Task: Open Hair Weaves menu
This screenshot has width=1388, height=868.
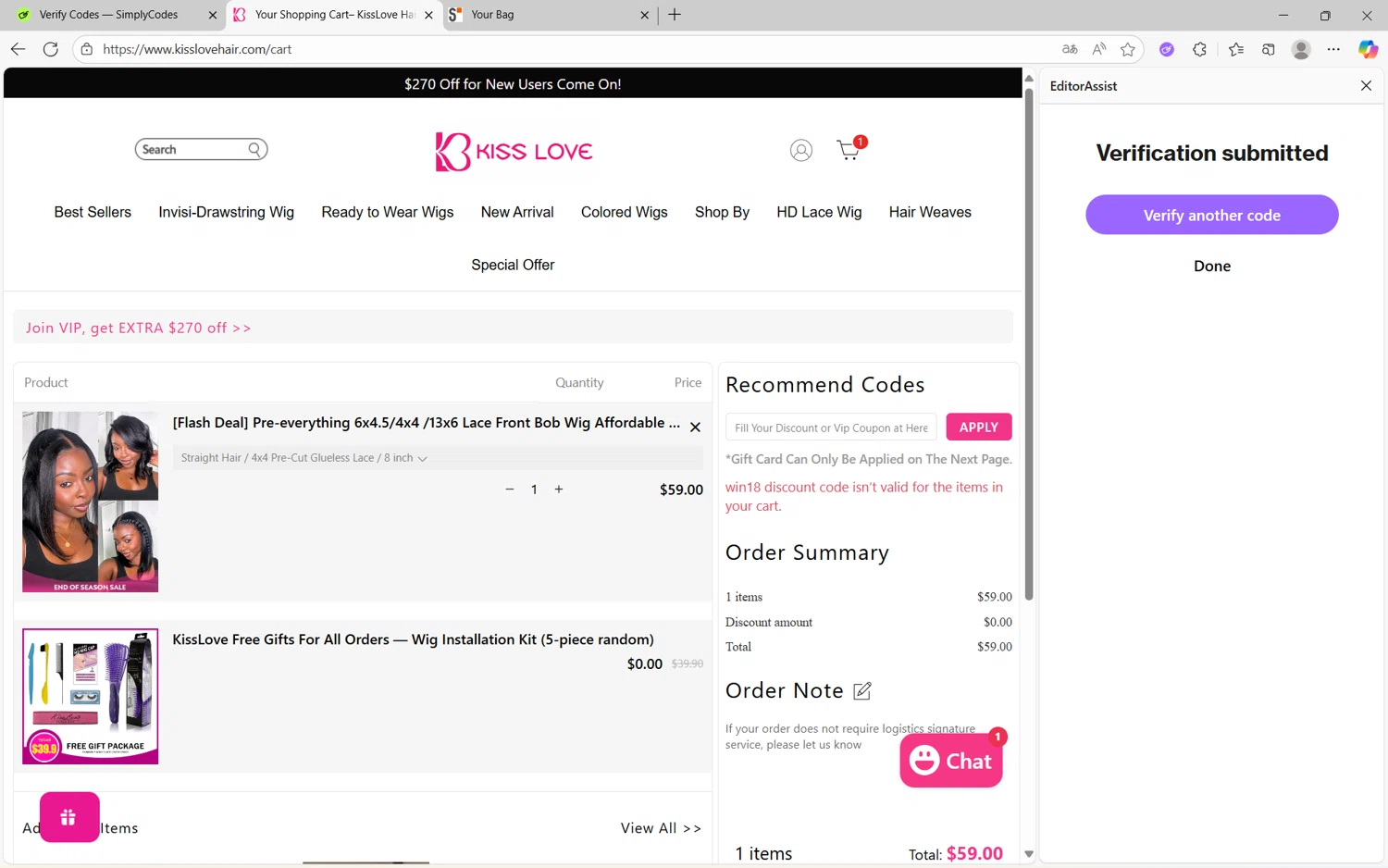Action: click(x=930, y=212)
